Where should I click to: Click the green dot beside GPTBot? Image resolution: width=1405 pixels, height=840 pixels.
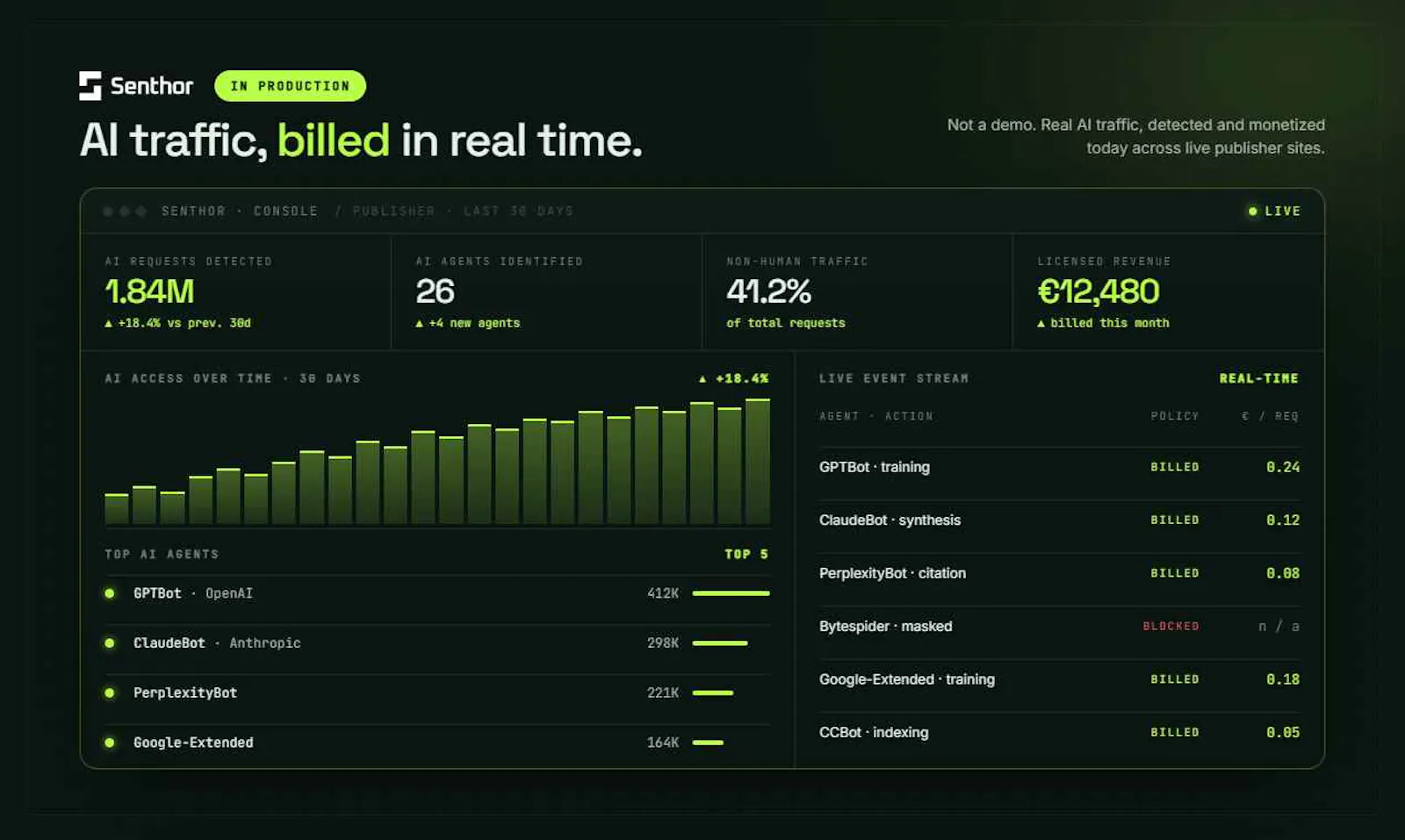point(110,593)
